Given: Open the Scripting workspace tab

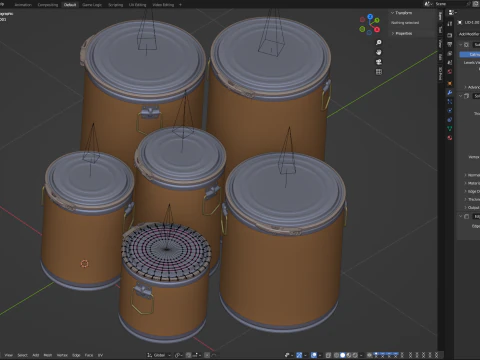Looking at the screenshot, I should pos(115,5).
